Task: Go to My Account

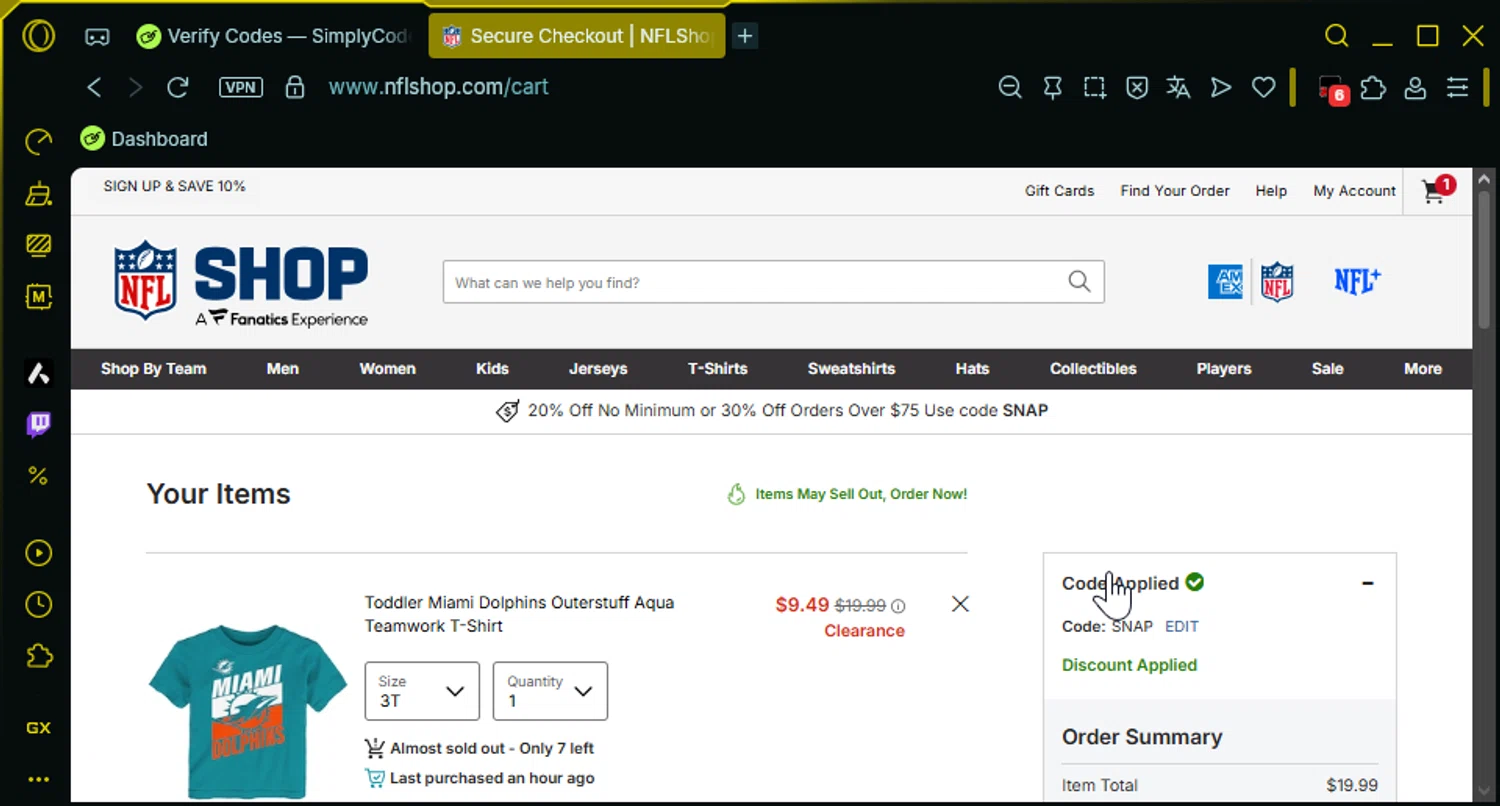Action: [1354, 190]
